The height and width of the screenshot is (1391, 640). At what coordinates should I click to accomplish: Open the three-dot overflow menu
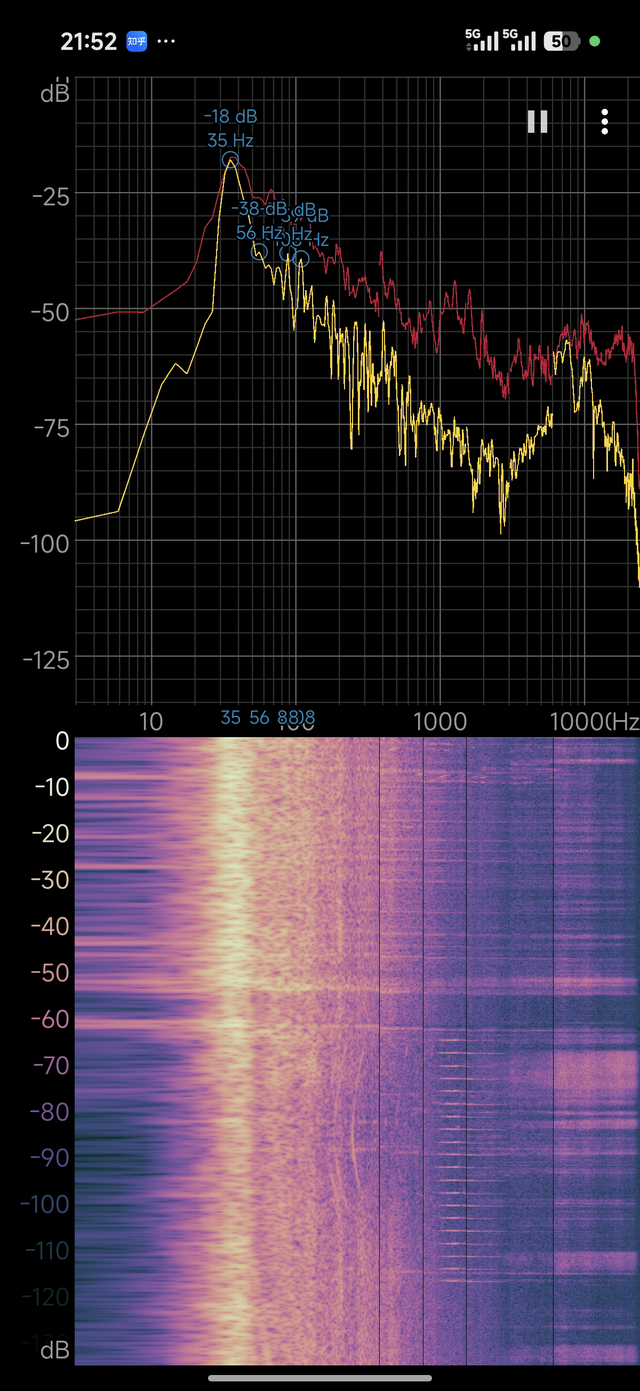(605, 122)
